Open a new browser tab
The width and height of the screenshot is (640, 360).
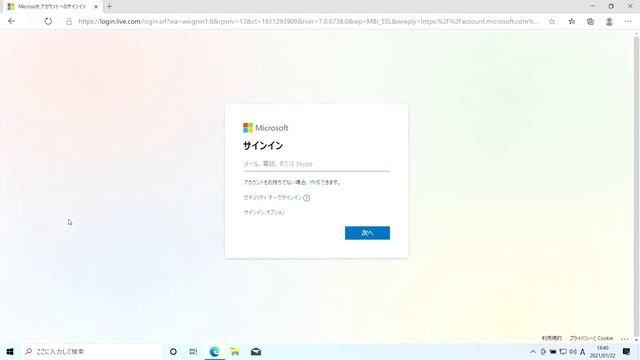pyautogui.click(x=109, y=7)
